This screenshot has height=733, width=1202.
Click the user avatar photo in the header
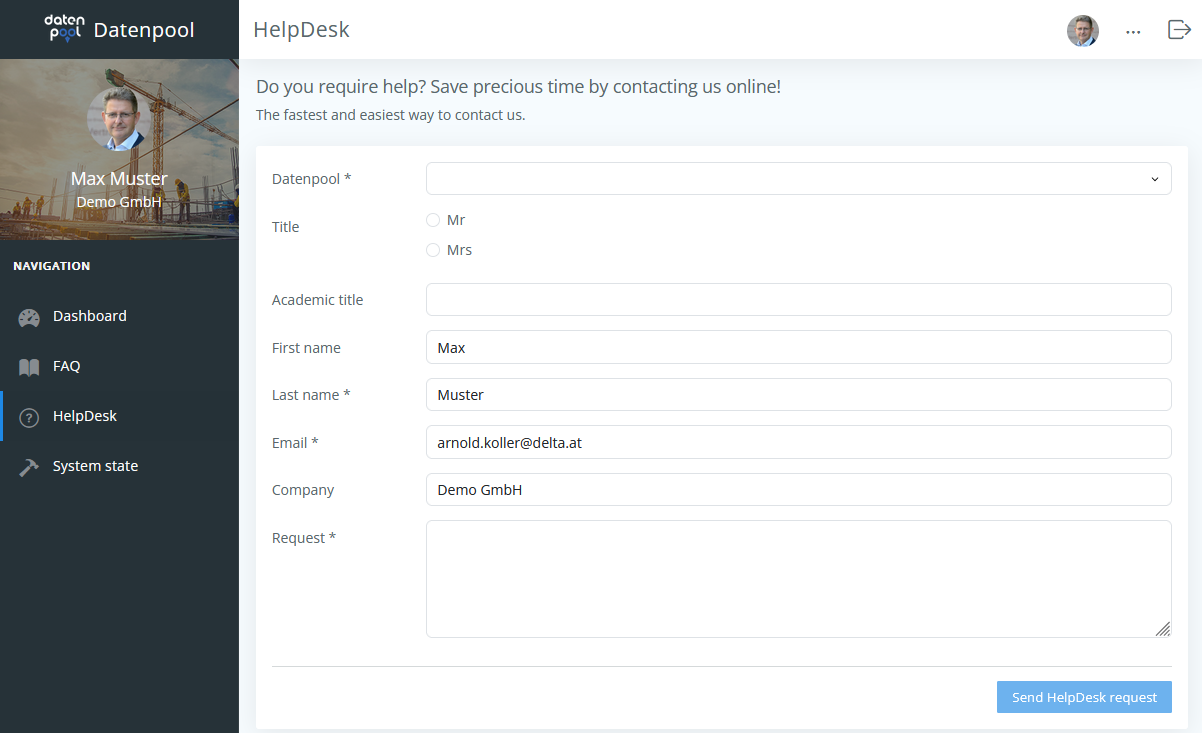point(1083,30)
